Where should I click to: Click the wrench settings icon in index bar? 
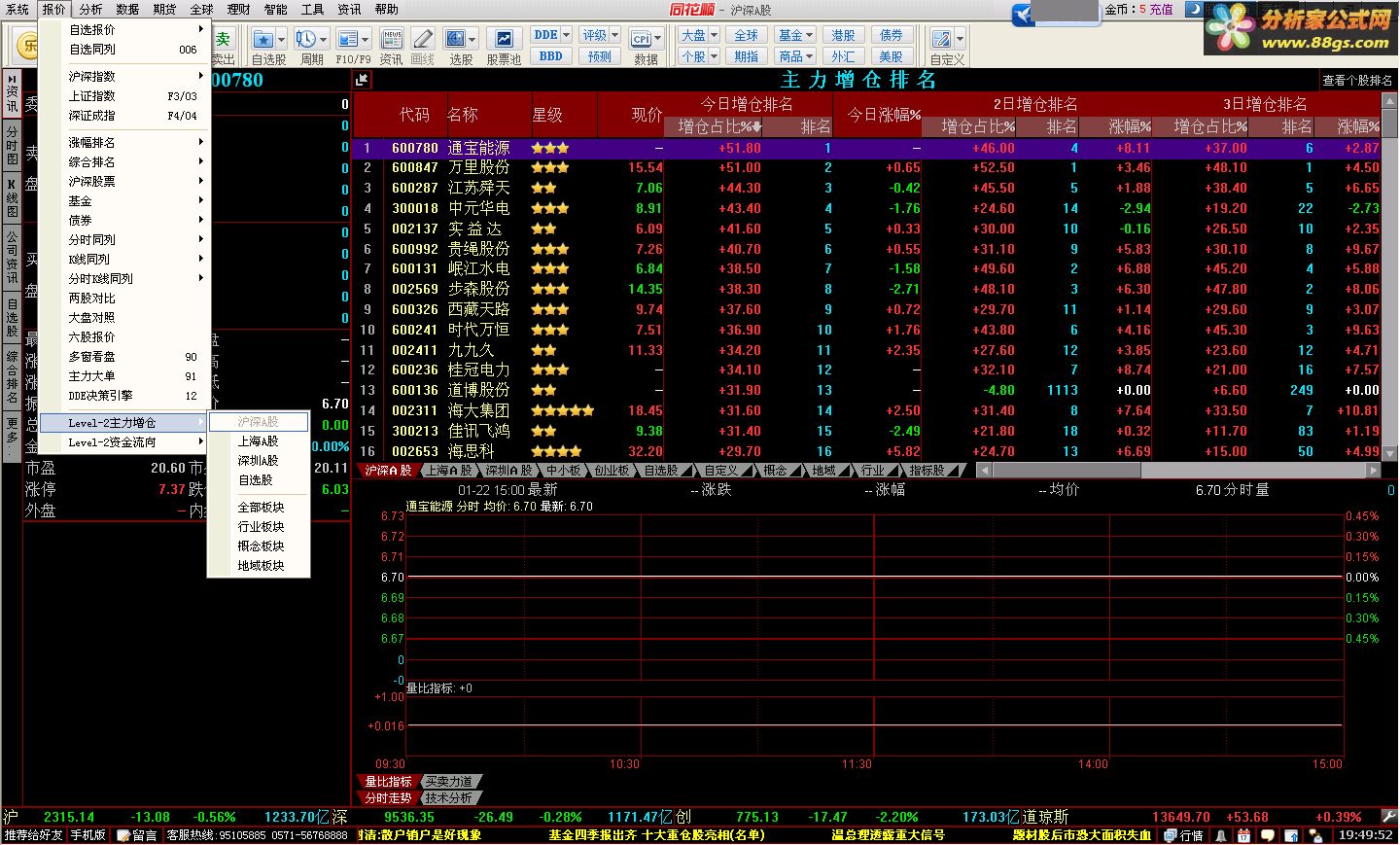coord(1389,817)
